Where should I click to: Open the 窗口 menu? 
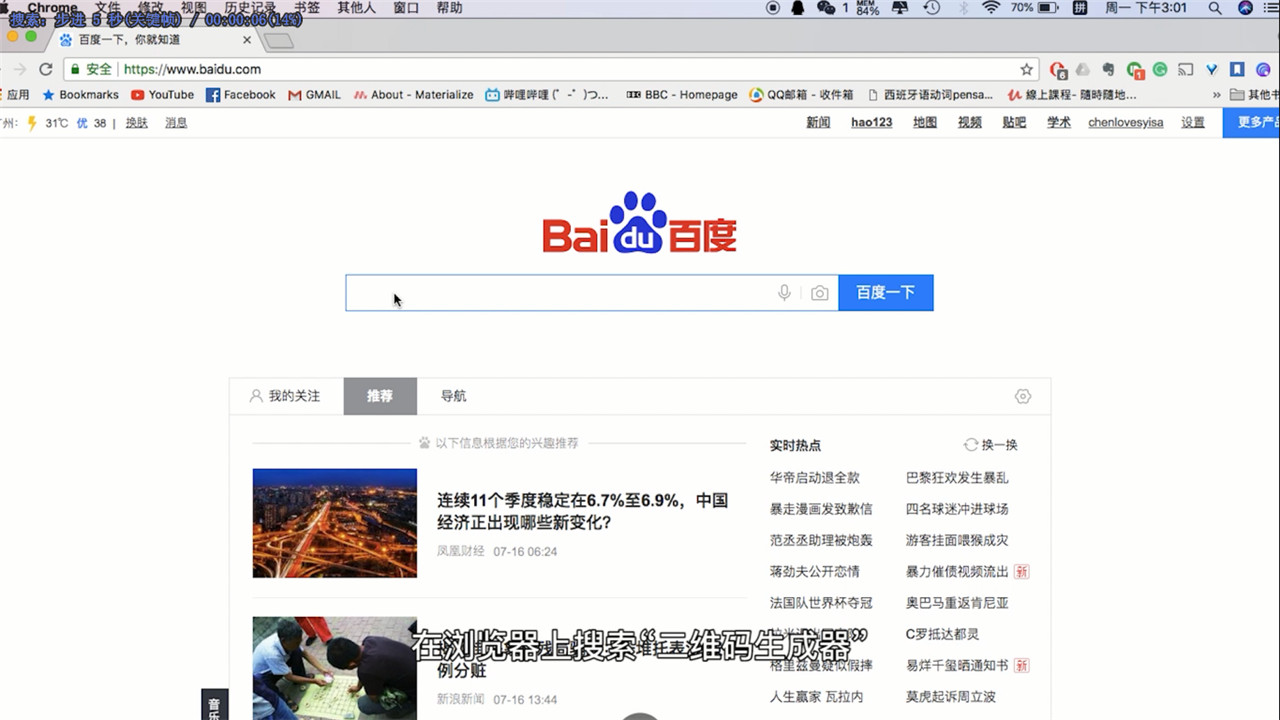(406, 8)
